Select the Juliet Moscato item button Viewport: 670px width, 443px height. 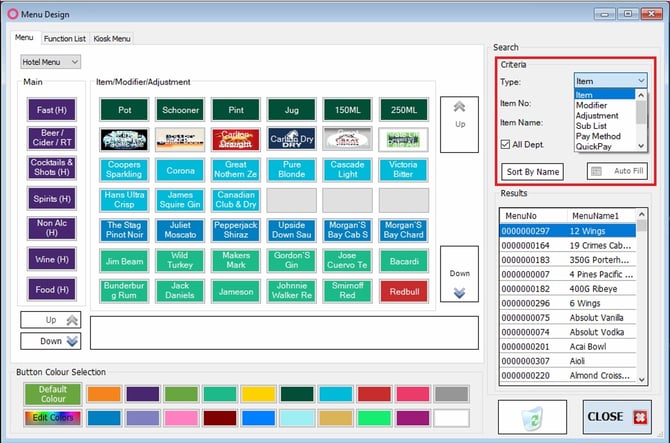click(180, 230)
